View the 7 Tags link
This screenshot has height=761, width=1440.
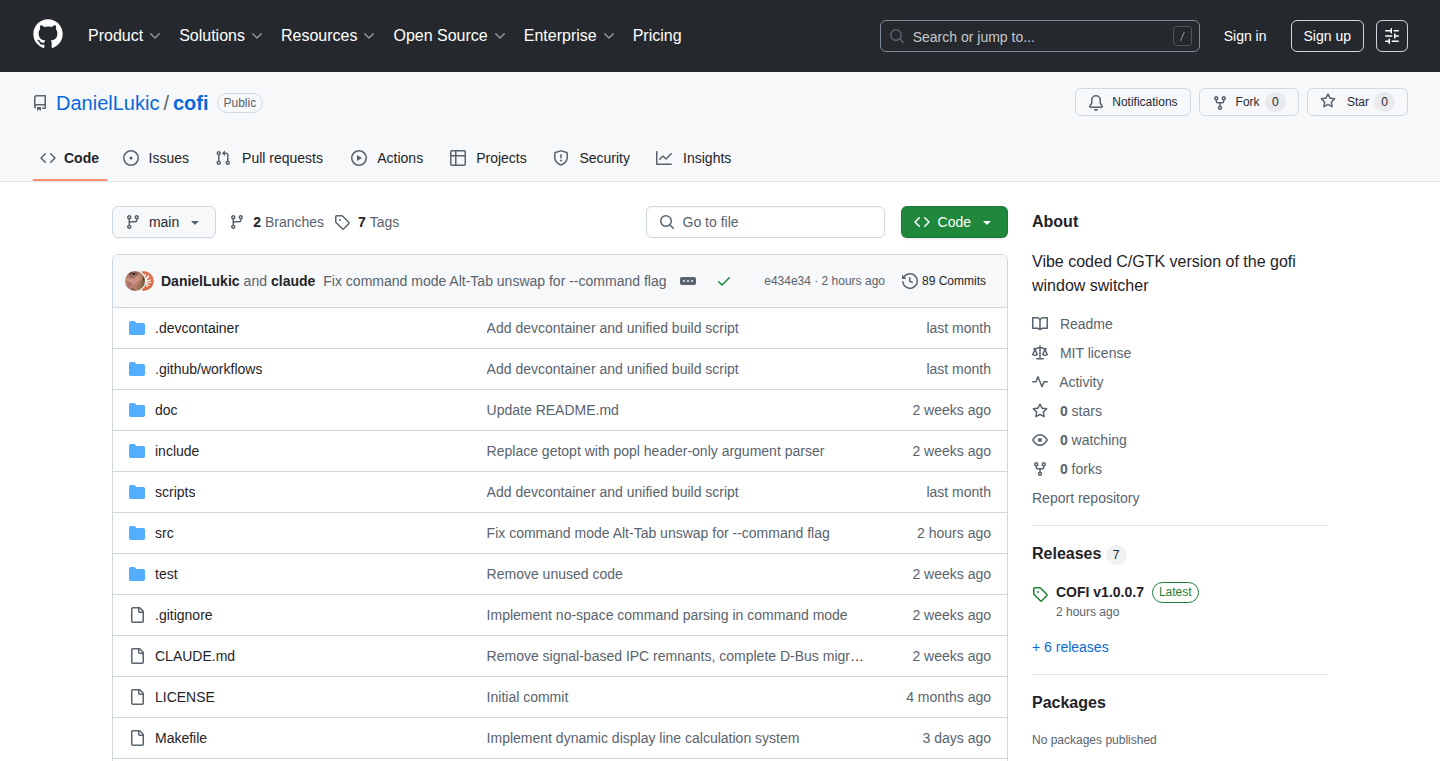coord(367,222)
